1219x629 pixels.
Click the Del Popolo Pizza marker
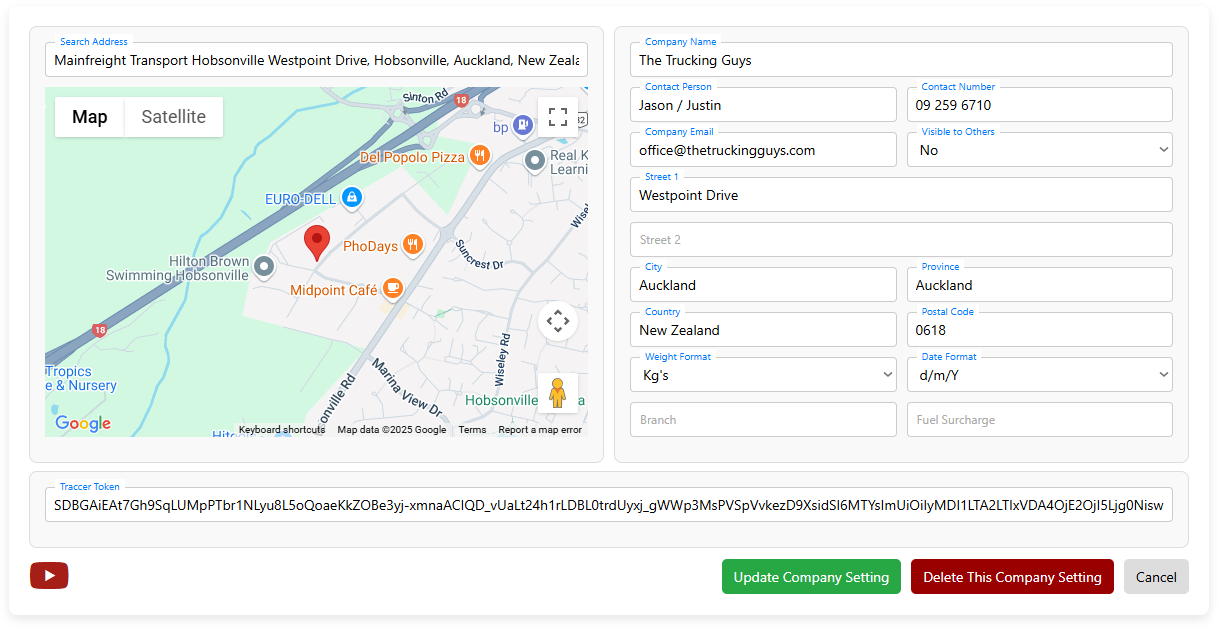[x=480, y=156]
